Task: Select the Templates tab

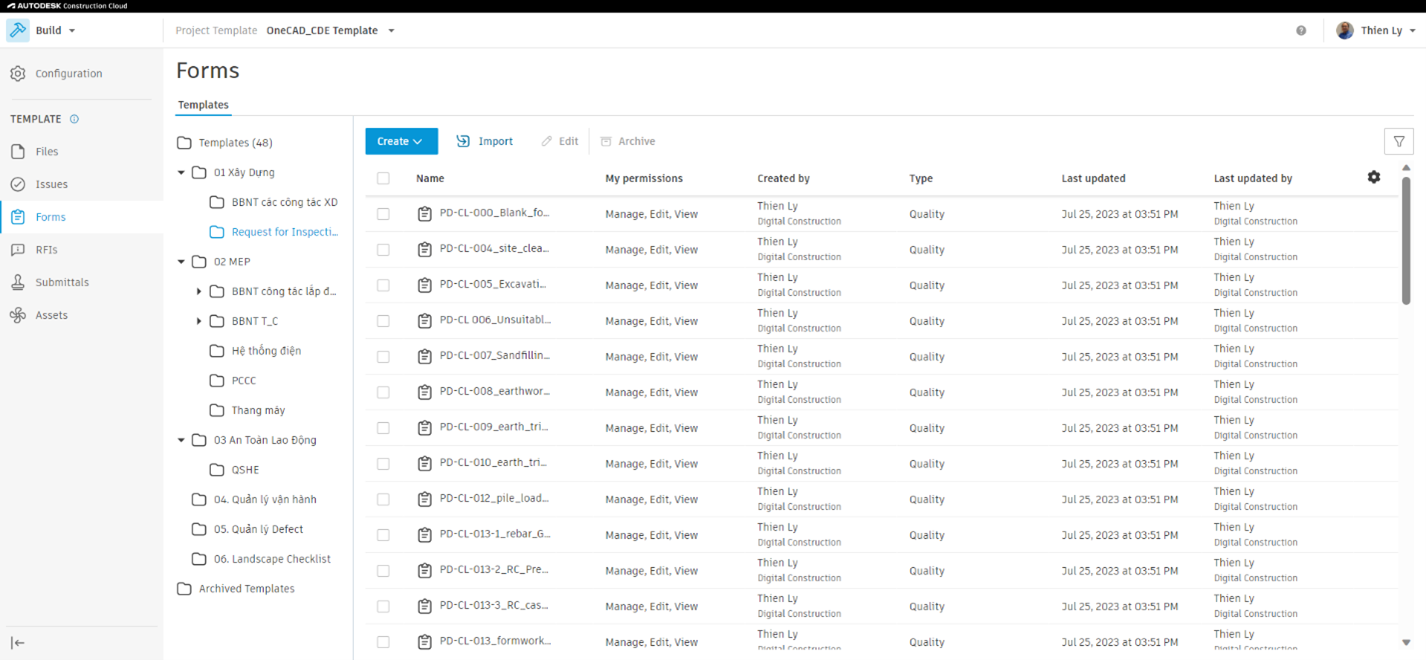Action: [x=203, y=105]
